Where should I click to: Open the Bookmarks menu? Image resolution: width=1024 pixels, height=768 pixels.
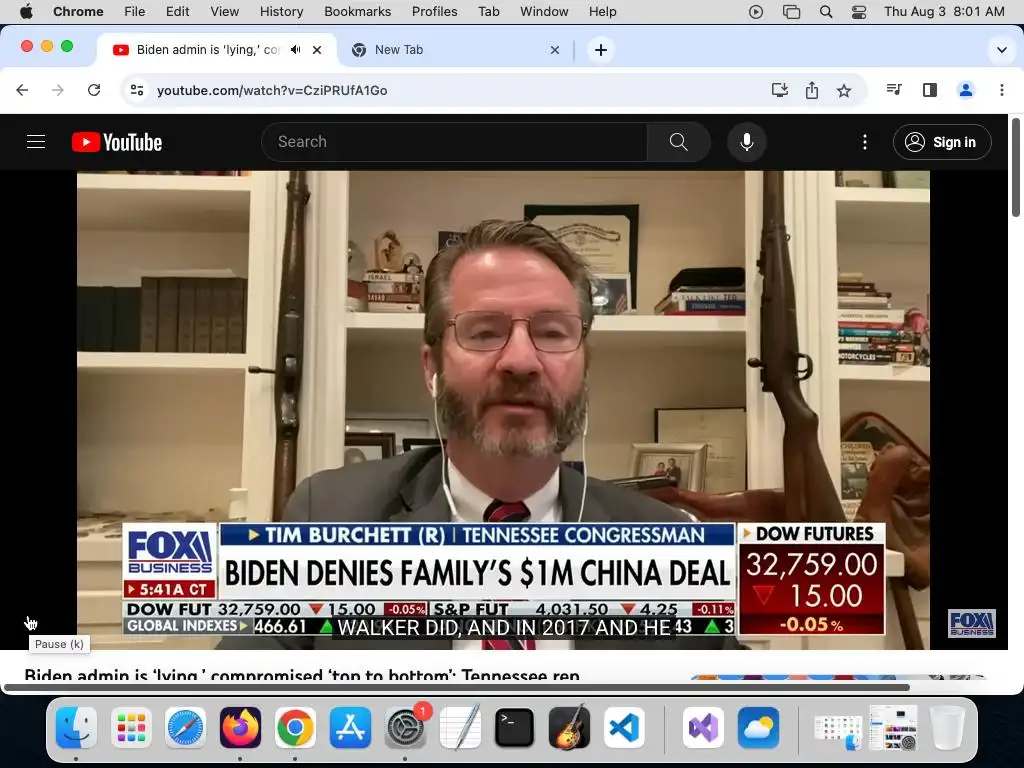(x=357, y=12)
